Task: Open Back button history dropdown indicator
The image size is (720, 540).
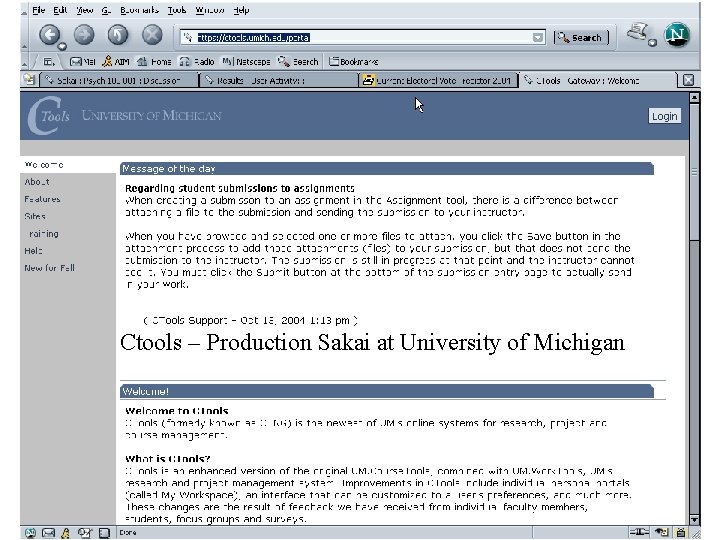Action: click(62, 46)
